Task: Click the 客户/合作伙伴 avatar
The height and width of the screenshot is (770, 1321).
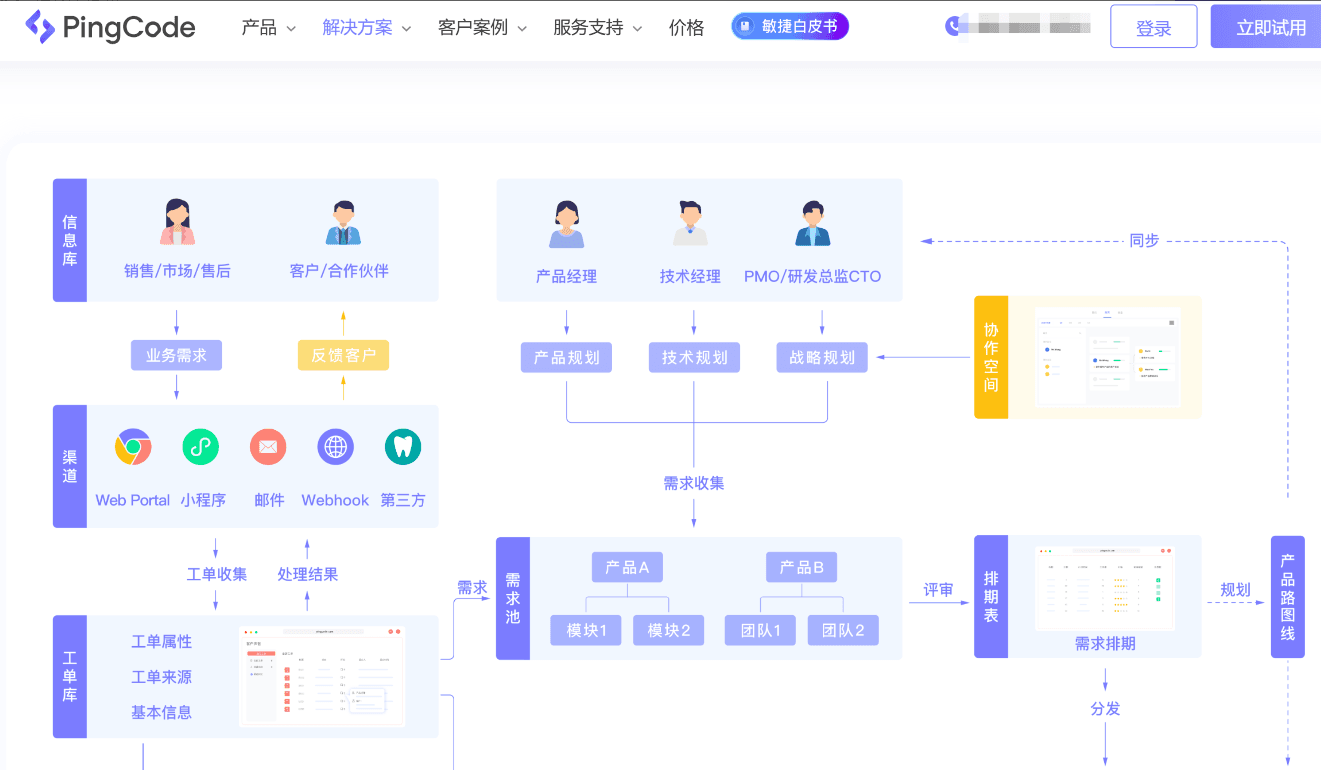Action: (343, 223)
